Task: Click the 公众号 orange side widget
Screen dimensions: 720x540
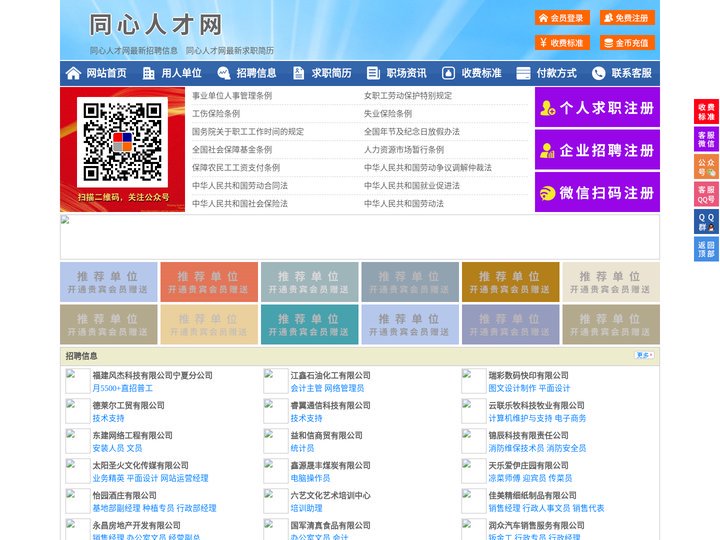Action: point(706,167)
